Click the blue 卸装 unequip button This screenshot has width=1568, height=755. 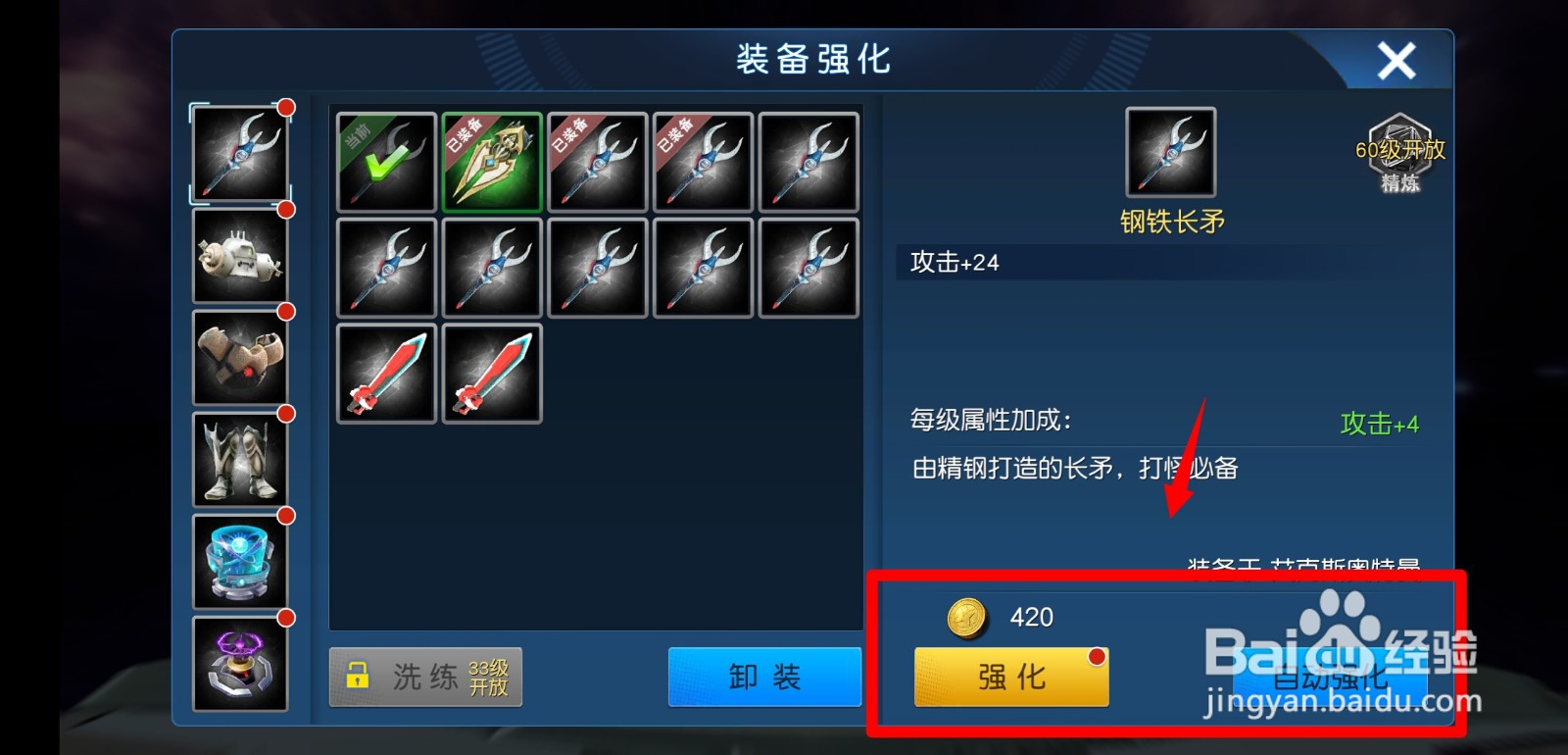pyautogui.click(x=764, y=677)
